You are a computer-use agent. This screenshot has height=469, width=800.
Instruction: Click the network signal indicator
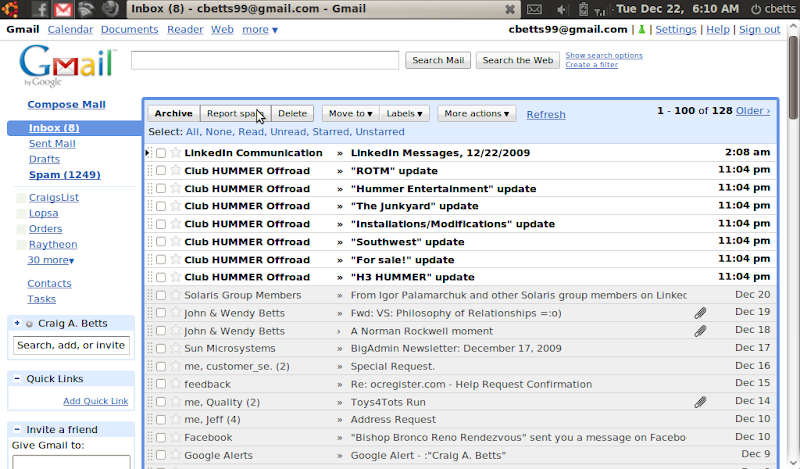tap(601, 10)
